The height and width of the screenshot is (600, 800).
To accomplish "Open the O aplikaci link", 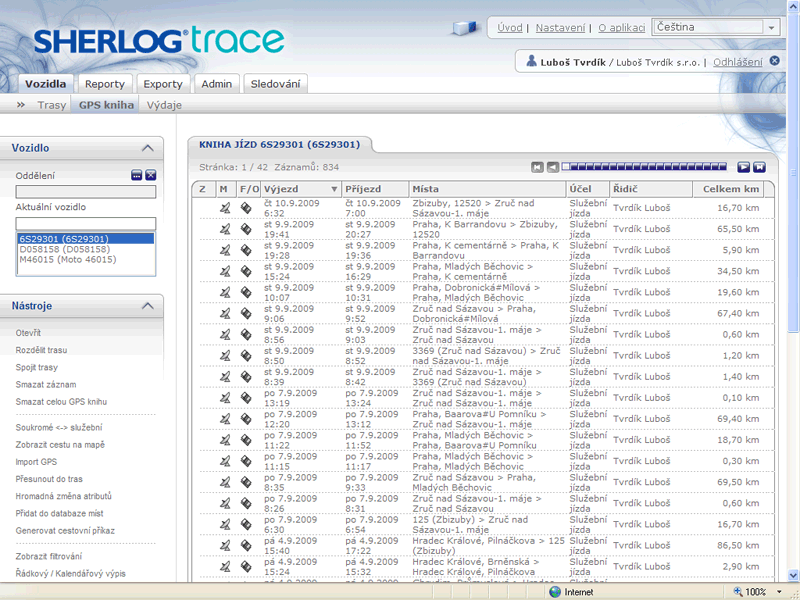I will (x=621, y=28).
